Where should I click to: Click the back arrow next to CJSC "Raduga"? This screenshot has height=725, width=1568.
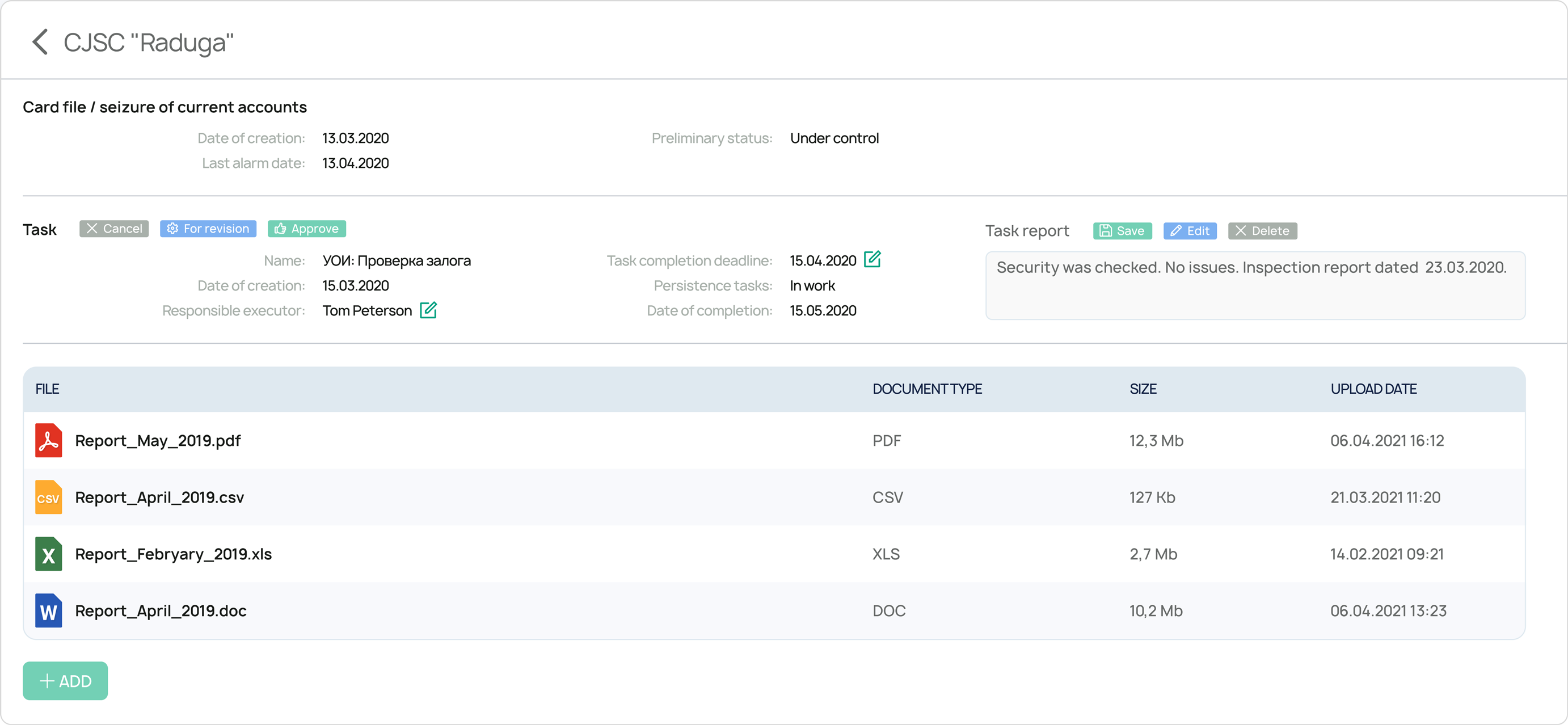40,42
